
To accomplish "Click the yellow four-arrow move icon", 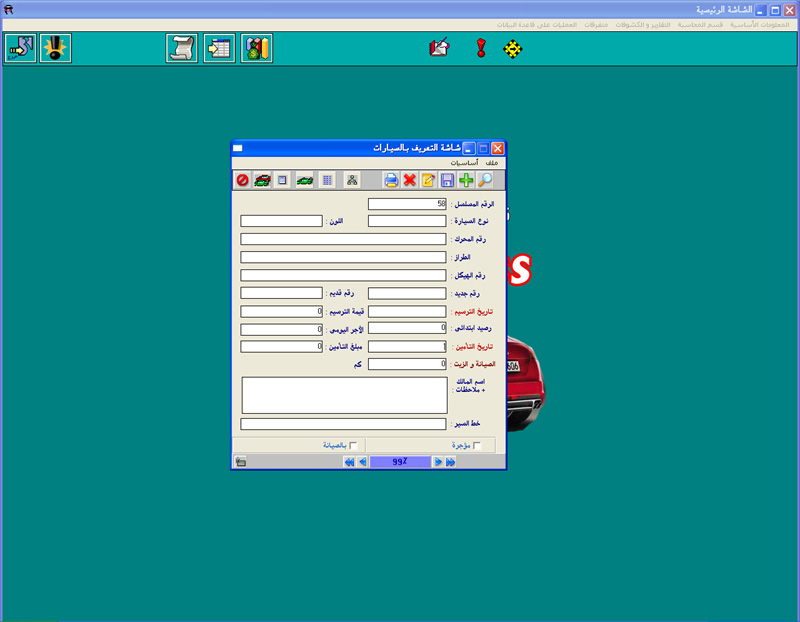I will [x=513, y=48].
